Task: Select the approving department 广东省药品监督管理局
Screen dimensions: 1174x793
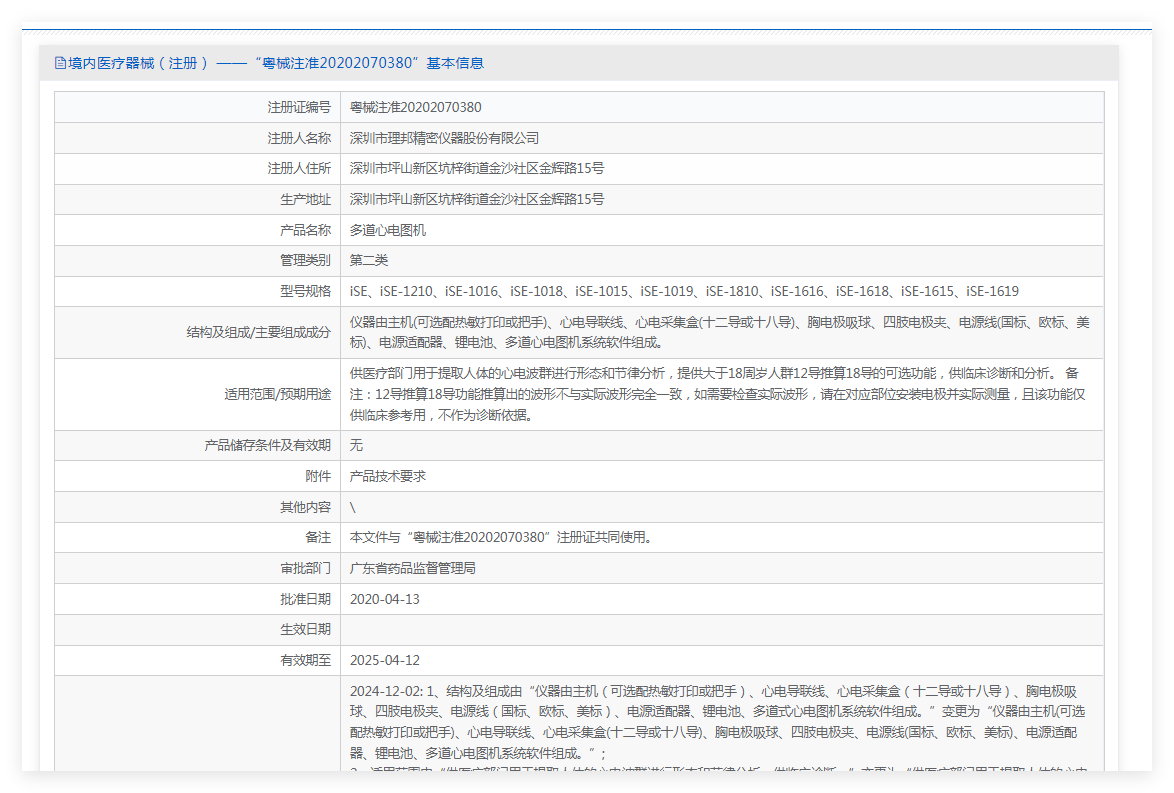Action: point(413,568)
